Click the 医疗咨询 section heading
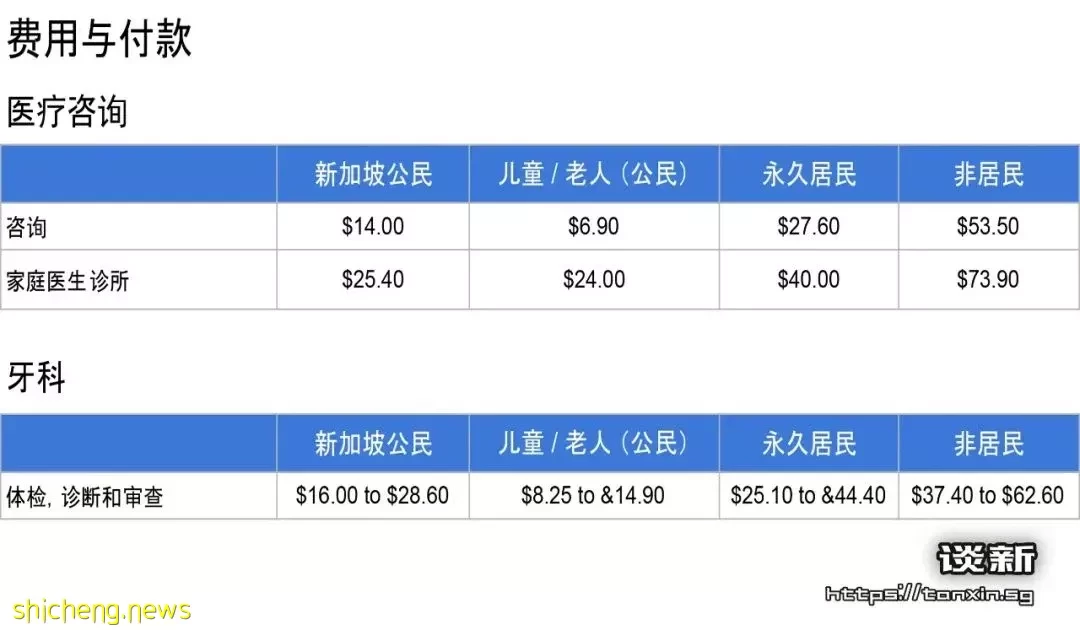Image resolution: width=1080 pixels, height=630 pixels. 67,112
